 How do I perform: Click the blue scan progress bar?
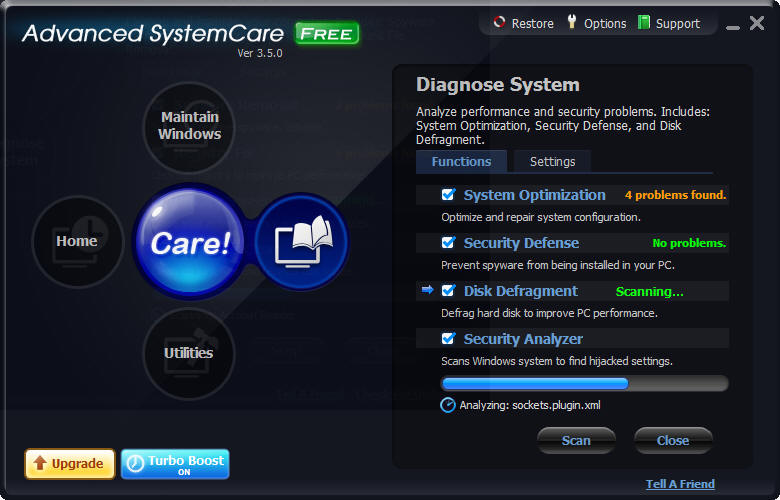[x=585, y=384]
